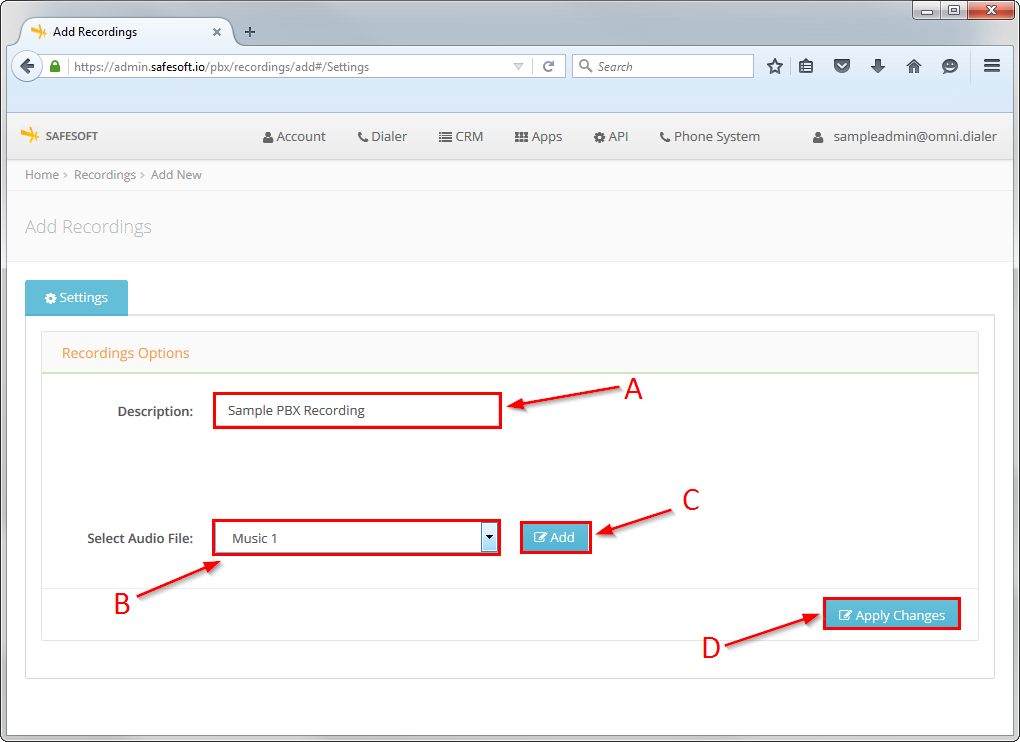This screenshot has width=1020, height=742.
Task: Reload the page with the refresh icon
Action: tap(549, 66)
